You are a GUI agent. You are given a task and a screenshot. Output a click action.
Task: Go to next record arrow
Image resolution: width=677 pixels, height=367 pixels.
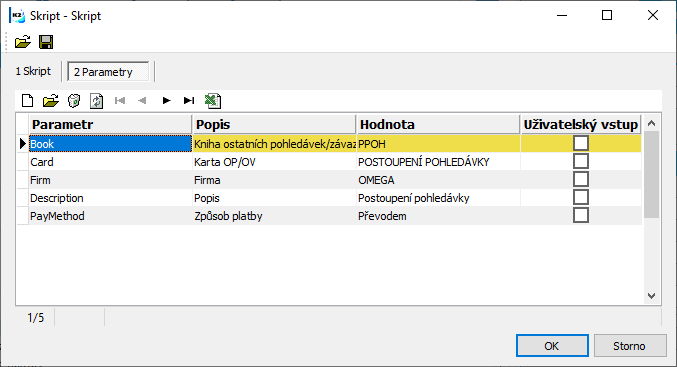166,101
